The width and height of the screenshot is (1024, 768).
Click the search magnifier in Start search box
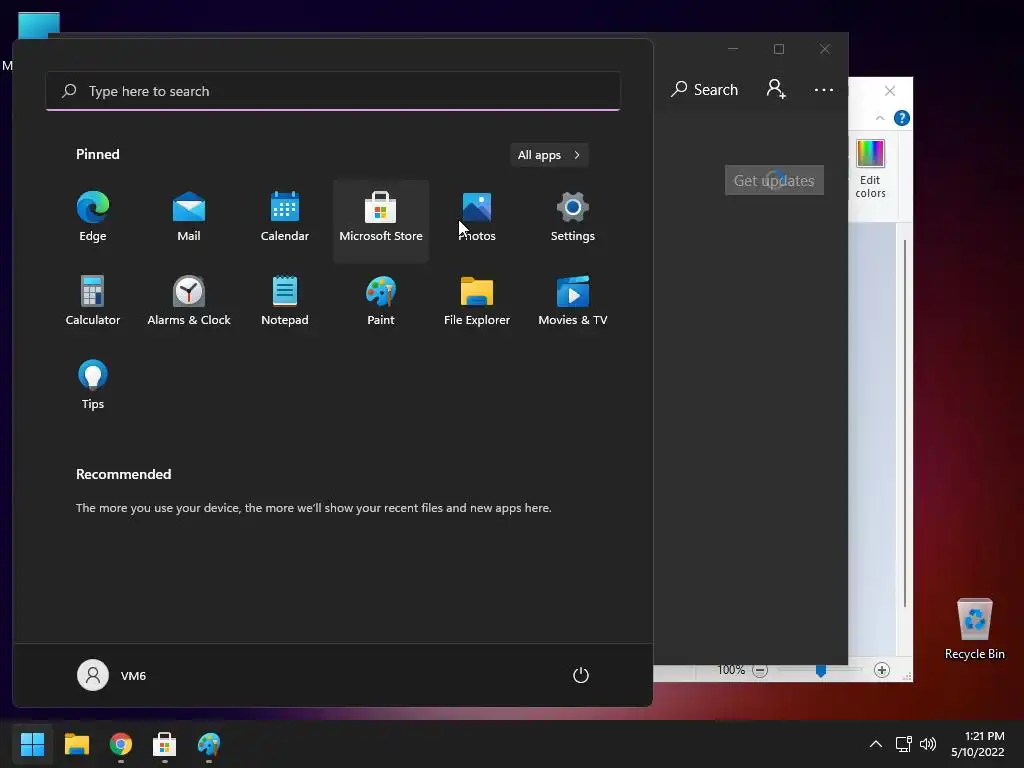tap(69, 91)
